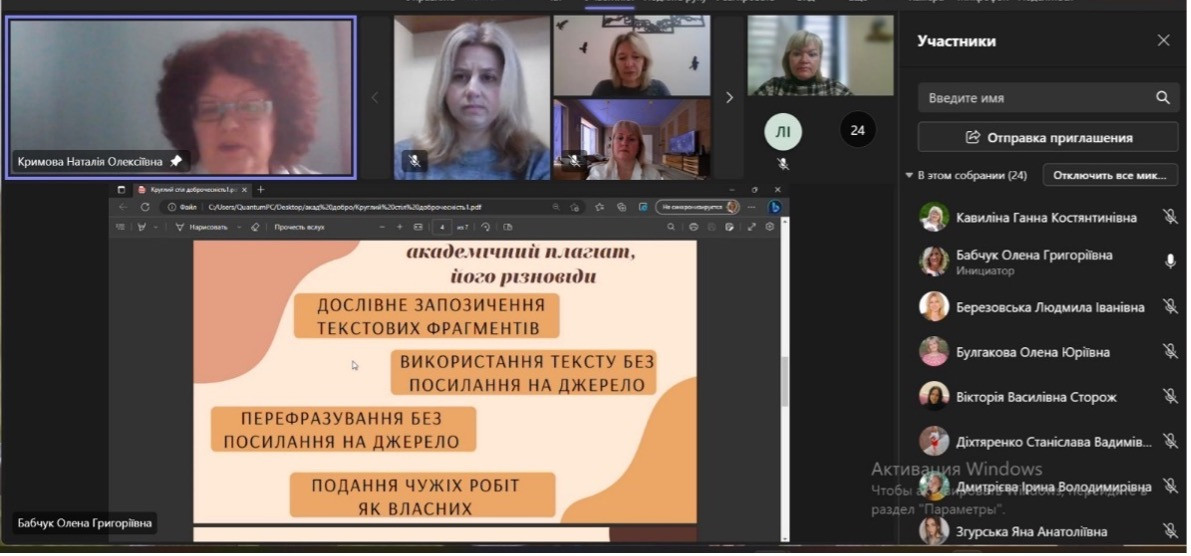Image resolution: width=1191 pixels, height=556 pixels.
Task: Select participant Булгакова Олена Юріївна
Action: pos(1033,352)
